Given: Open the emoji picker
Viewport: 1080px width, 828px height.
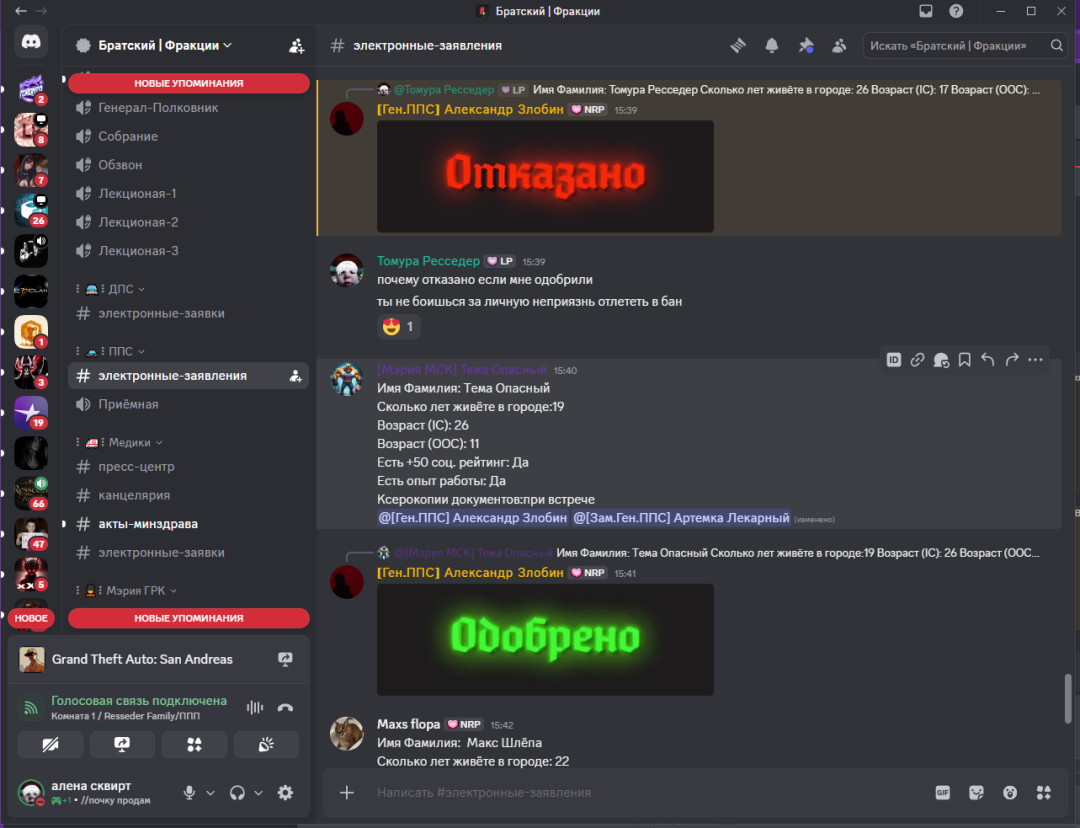Looking at the screenshot, I should point(1010,793).
